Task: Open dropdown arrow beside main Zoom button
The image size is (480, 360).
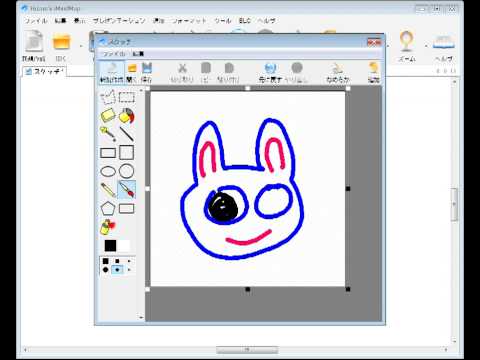Action: (426, 46)
